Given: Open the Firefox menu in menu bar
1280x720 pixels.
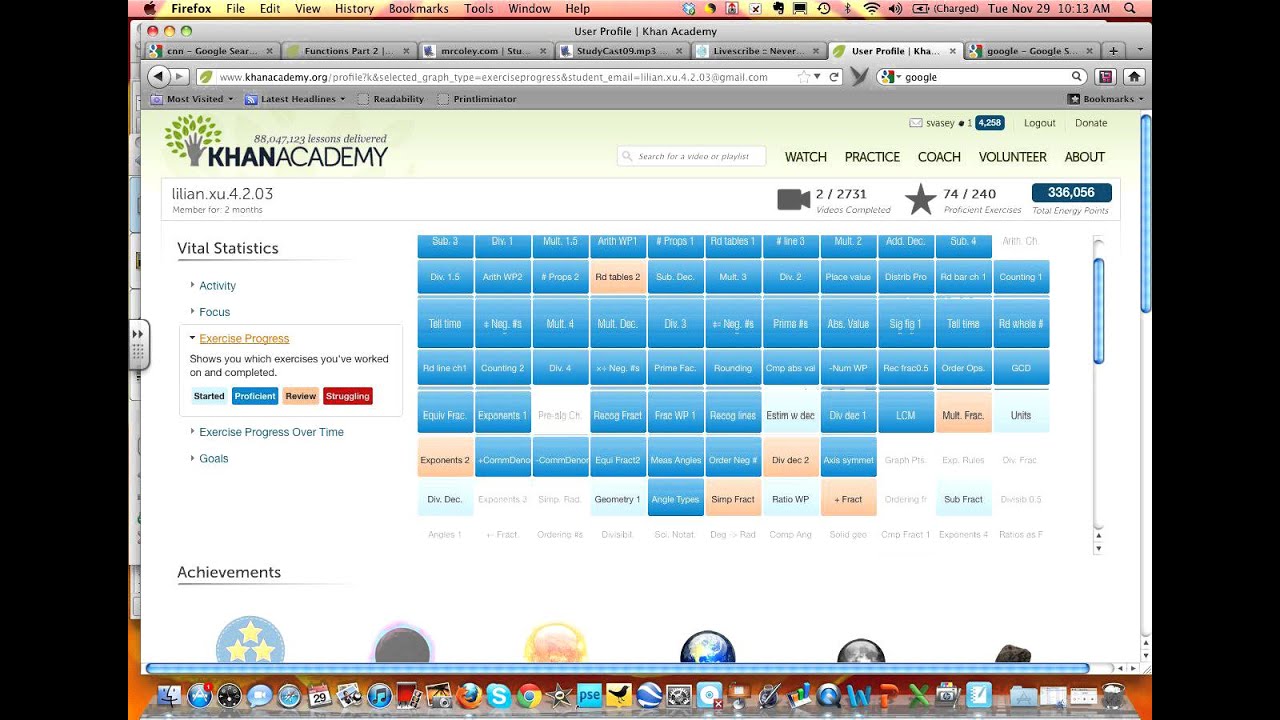Looking at the screenshot, I should 191,8.
